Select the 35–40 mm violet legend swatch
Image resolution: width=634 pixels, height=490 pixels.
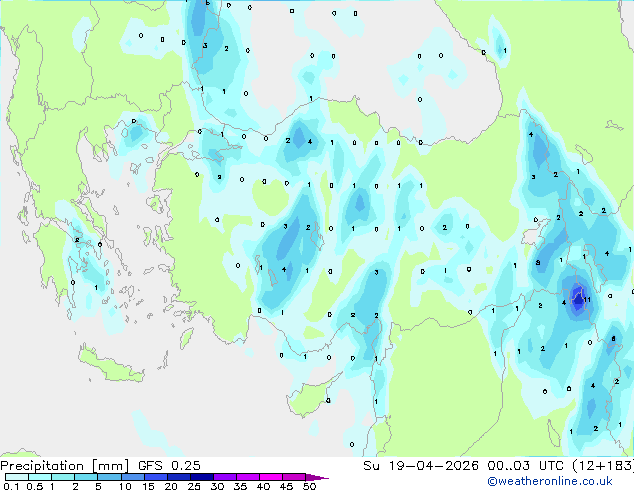coord(248,477)
